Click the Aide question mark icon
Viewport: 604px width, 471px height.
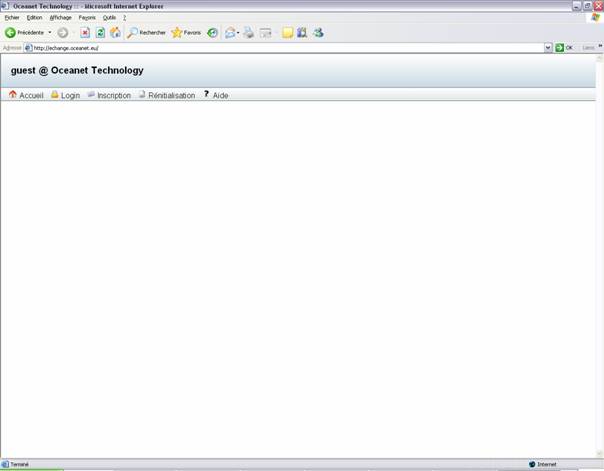coord(206,94)
